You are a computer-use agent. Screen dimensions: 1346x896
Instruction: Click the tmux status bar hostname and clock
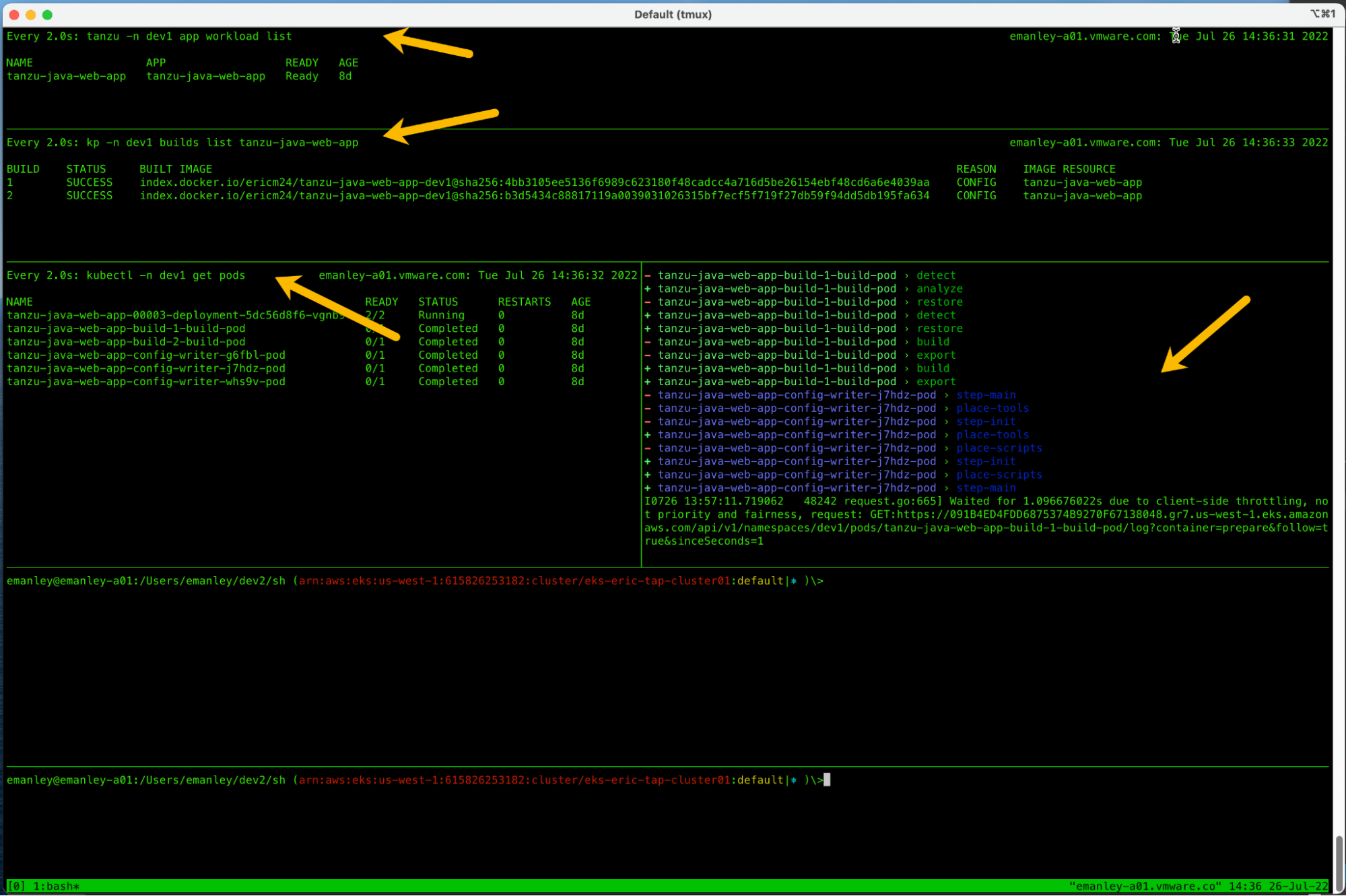click(1199, 886)
